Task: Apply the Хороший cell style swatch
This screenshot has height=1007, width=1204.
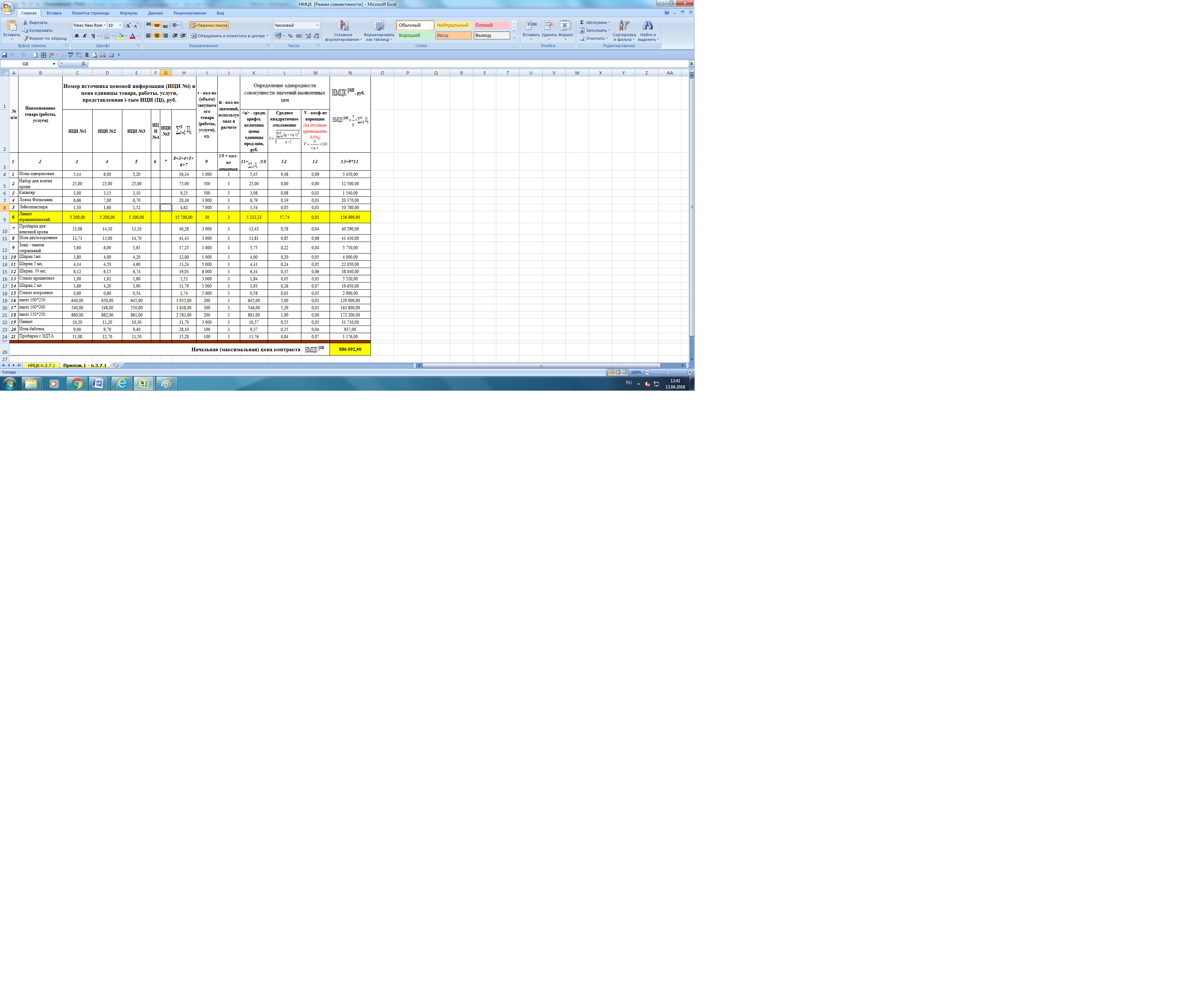Action: (x=415, y=35)
